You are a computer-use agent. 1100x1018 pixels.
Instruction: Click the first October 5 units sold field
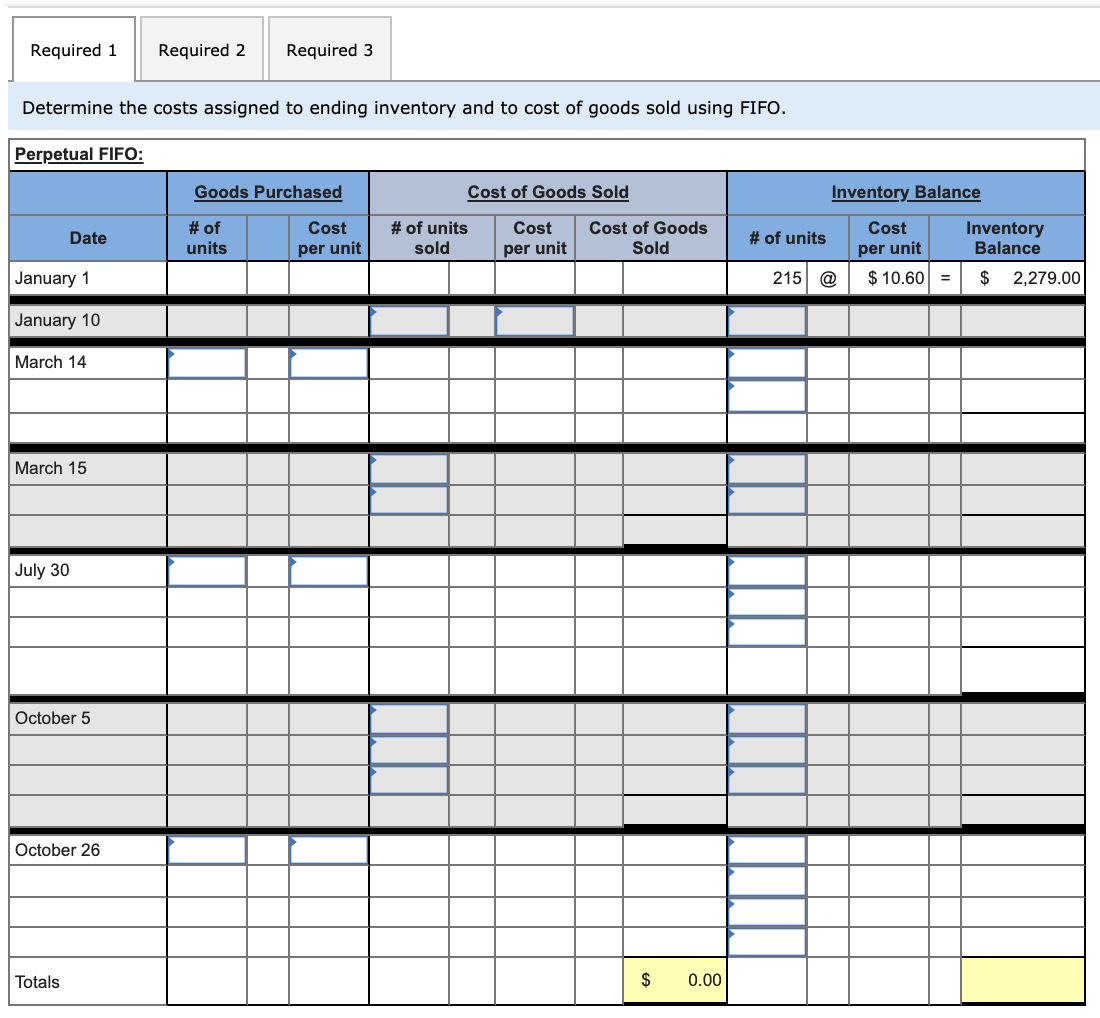pos(408,718)
